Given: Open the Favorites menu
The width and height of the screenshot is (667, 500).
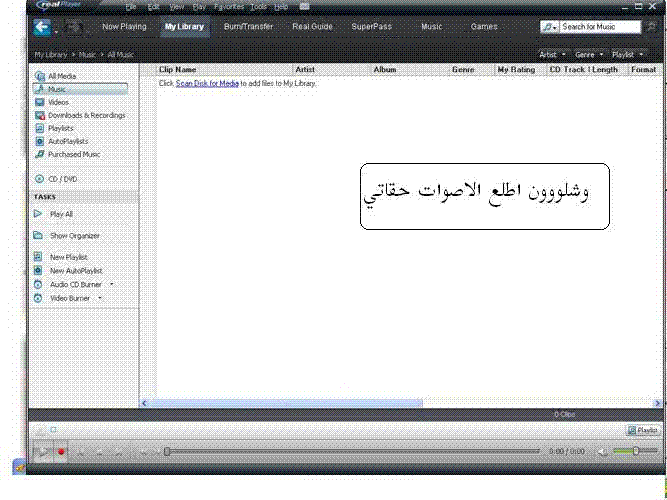Looking at the screenshot, I should coord(228,7).
